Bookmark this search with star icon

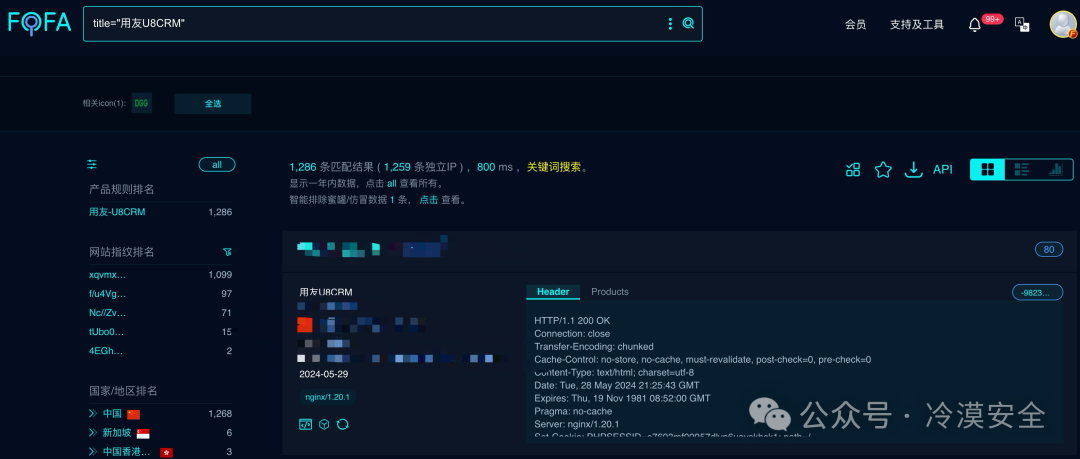click(x=883, y=170)
